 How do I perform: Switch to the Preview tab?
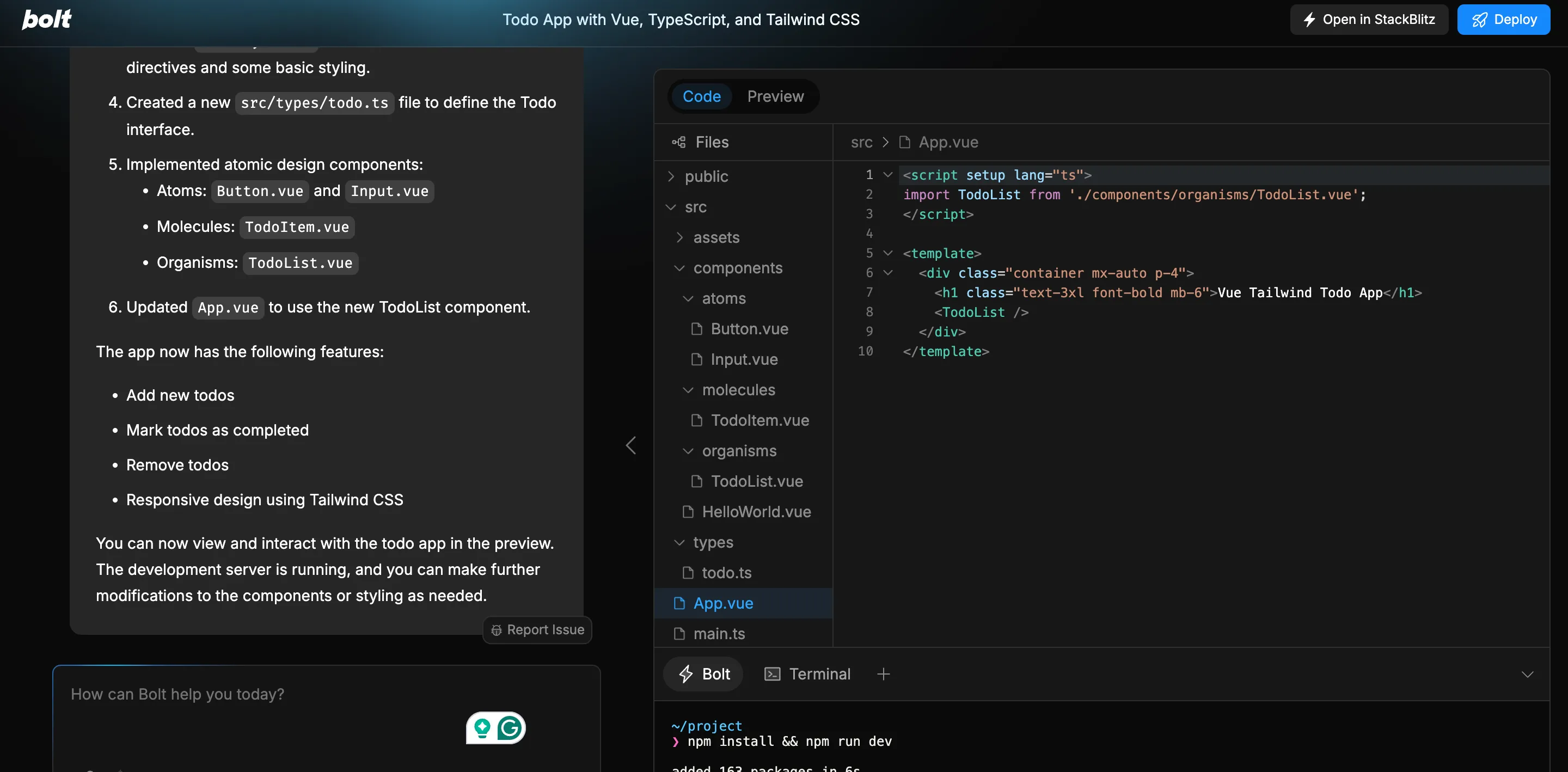coord(775,96)
